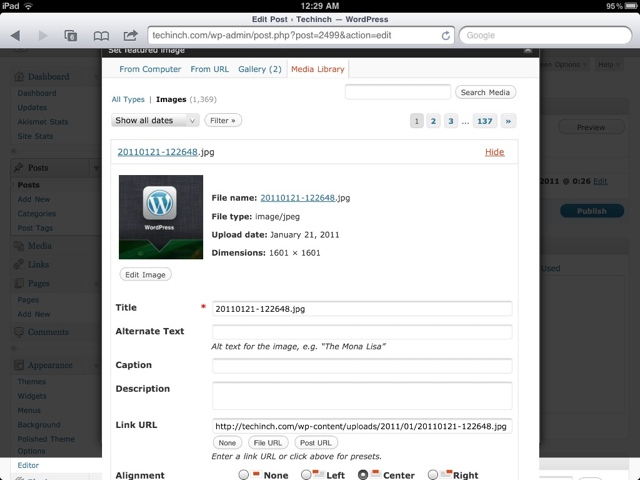The image size is (640, 480).
Task: Click the File URL preset button
Action: [x=268, y=443]
